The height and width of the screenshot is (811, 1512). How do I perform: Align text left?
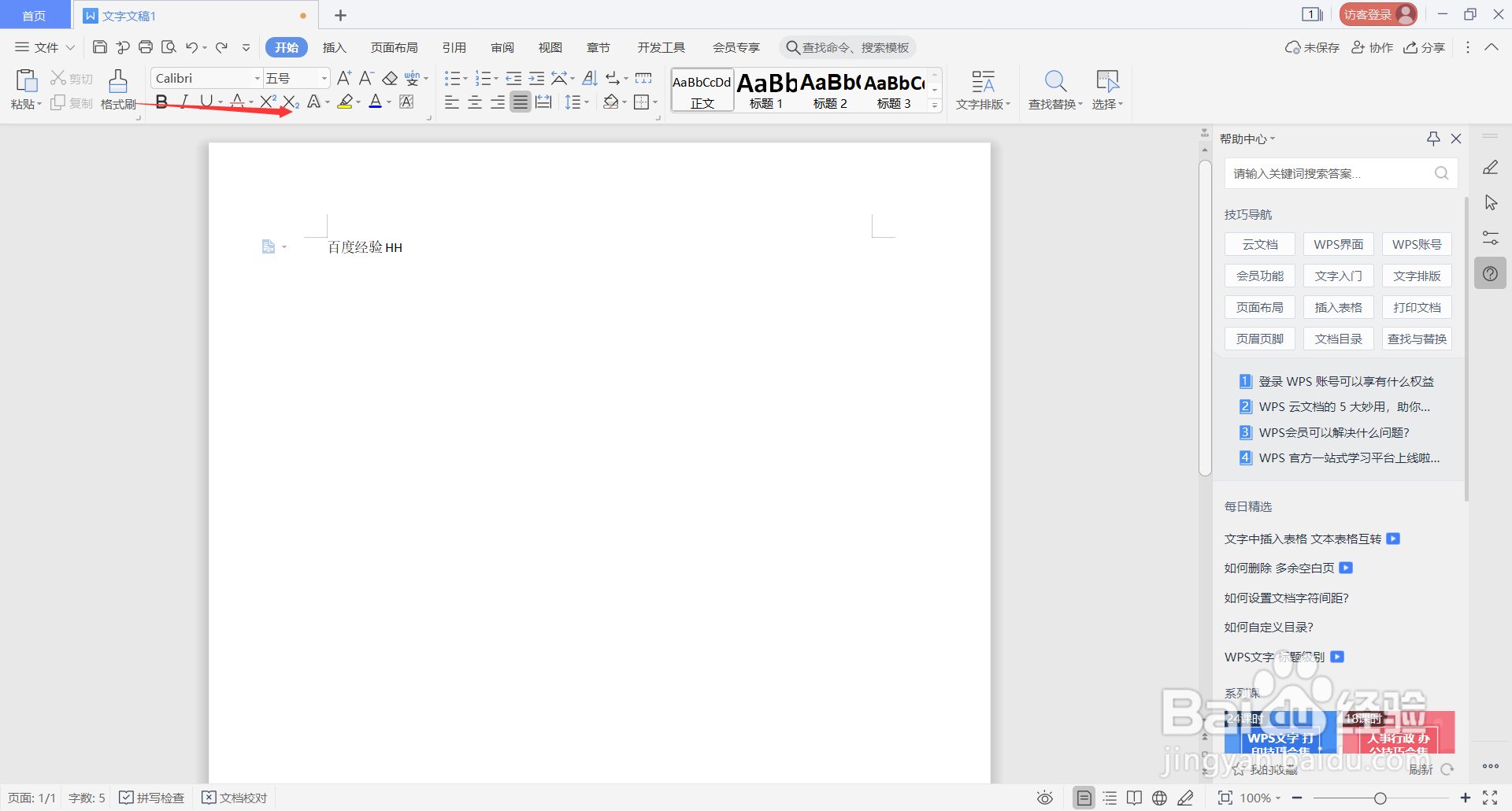[x=452, y=102]
